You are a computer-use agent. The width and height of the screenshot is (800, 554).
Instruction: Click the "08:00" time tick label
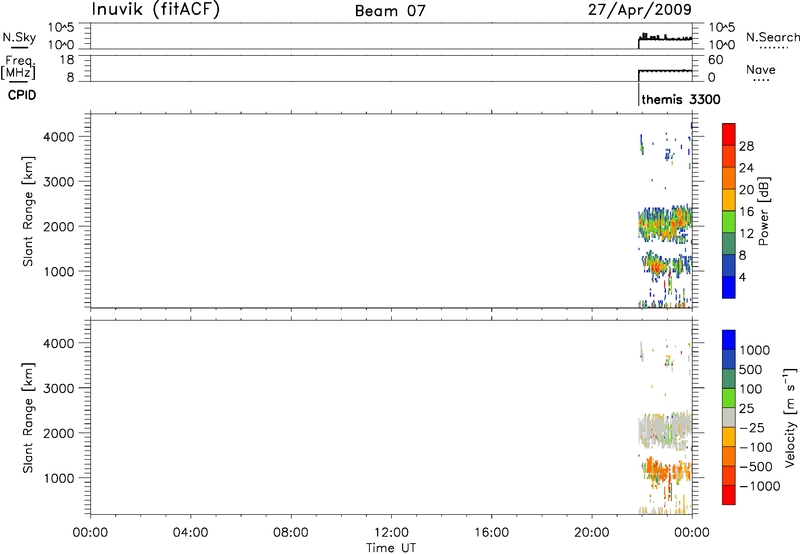click(291, 533)
